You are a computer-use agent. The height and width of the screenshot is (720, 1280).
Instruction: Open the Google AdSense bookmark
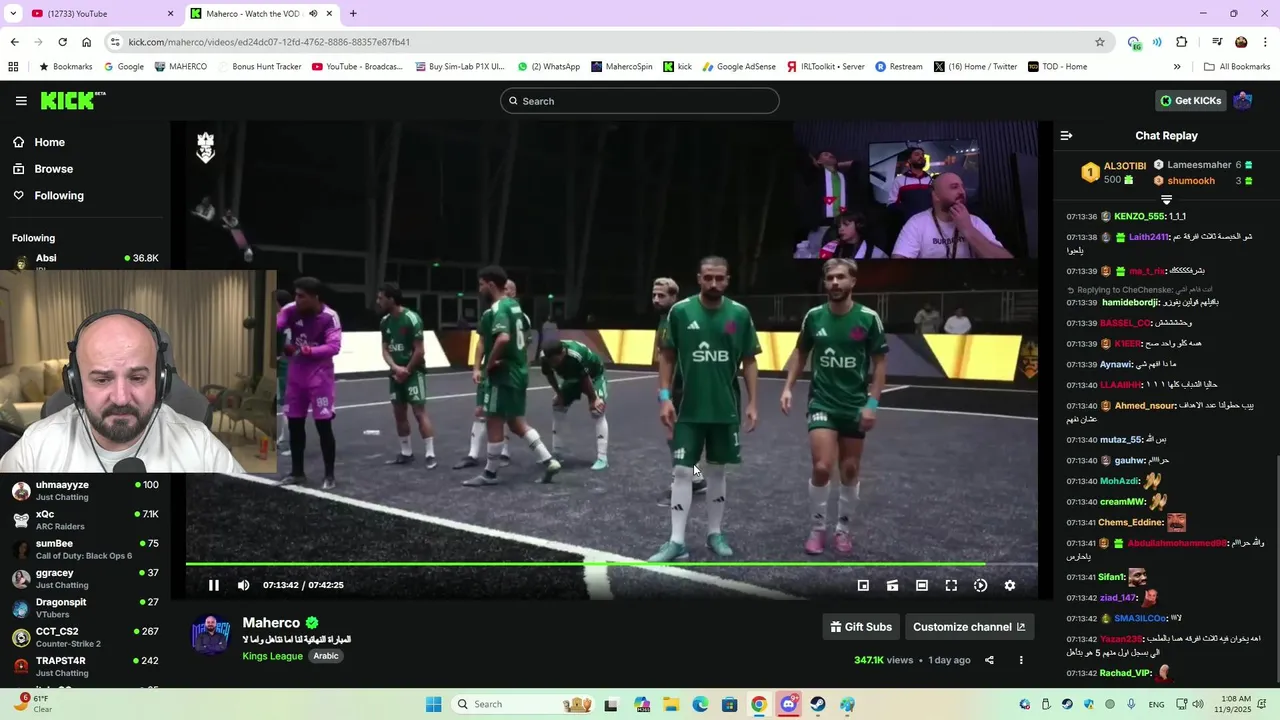(739, 67)
